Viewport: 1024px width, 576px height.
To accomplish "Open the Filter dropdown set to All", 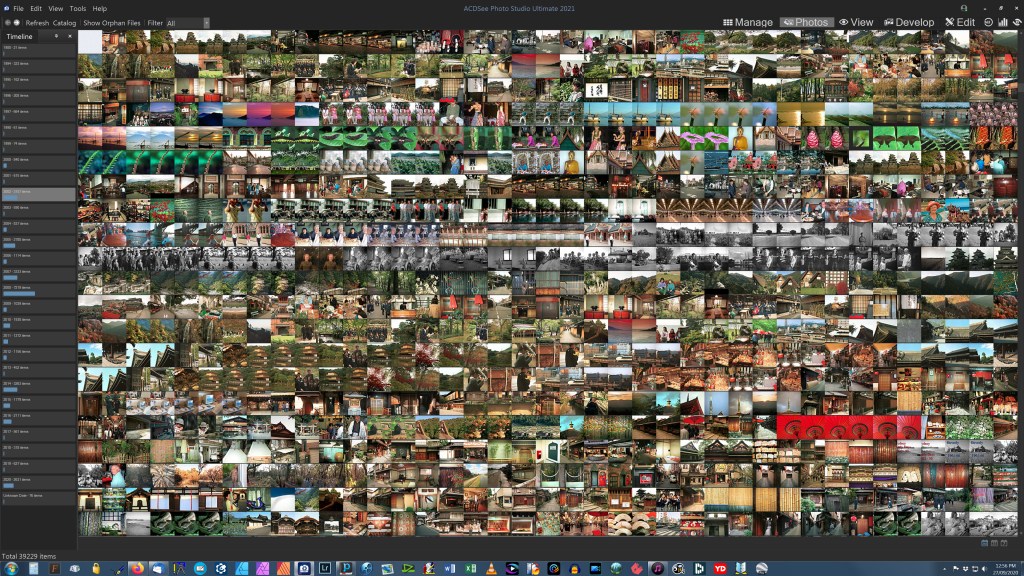I will pos(188,22).
